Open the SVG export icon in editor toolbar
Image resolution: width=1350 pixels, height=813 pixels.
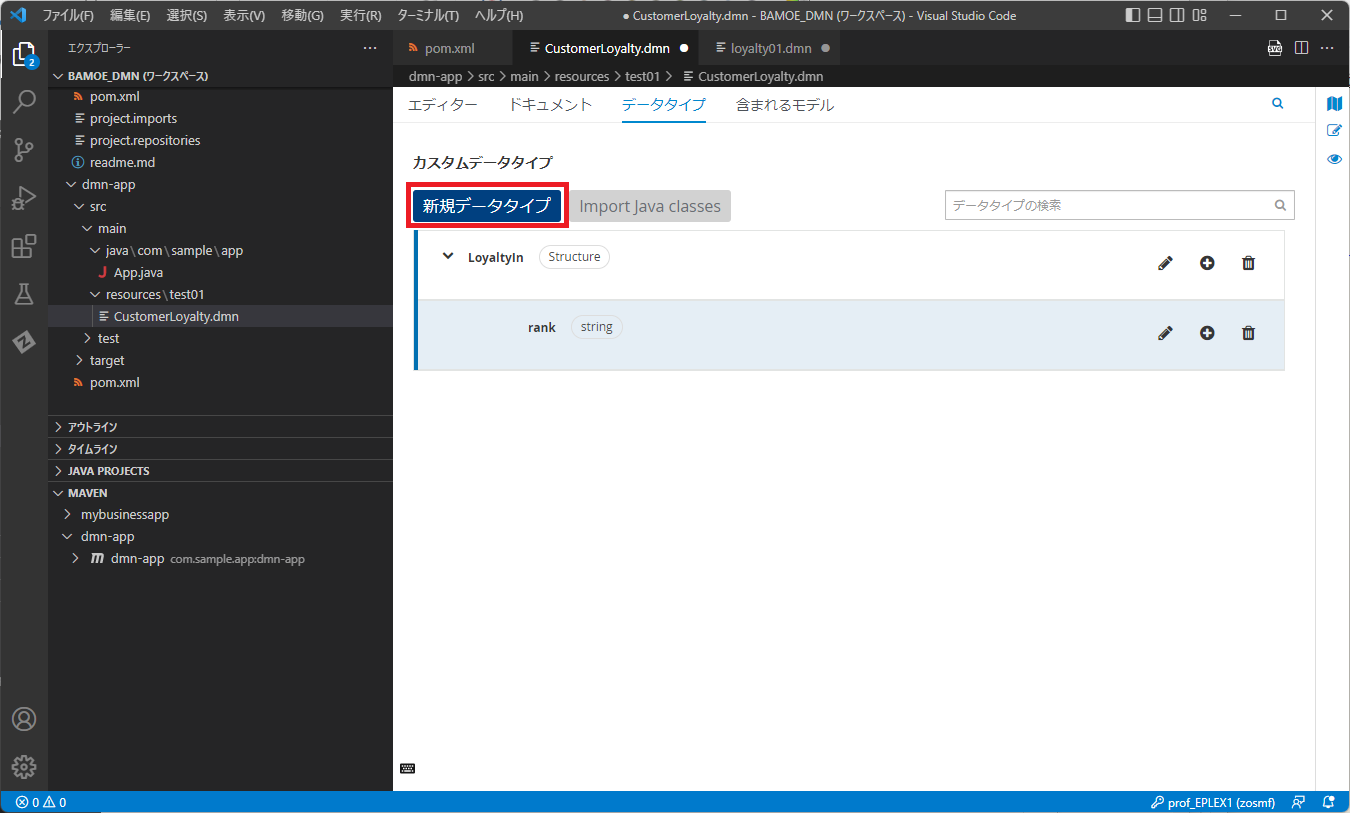[1275, 48]
